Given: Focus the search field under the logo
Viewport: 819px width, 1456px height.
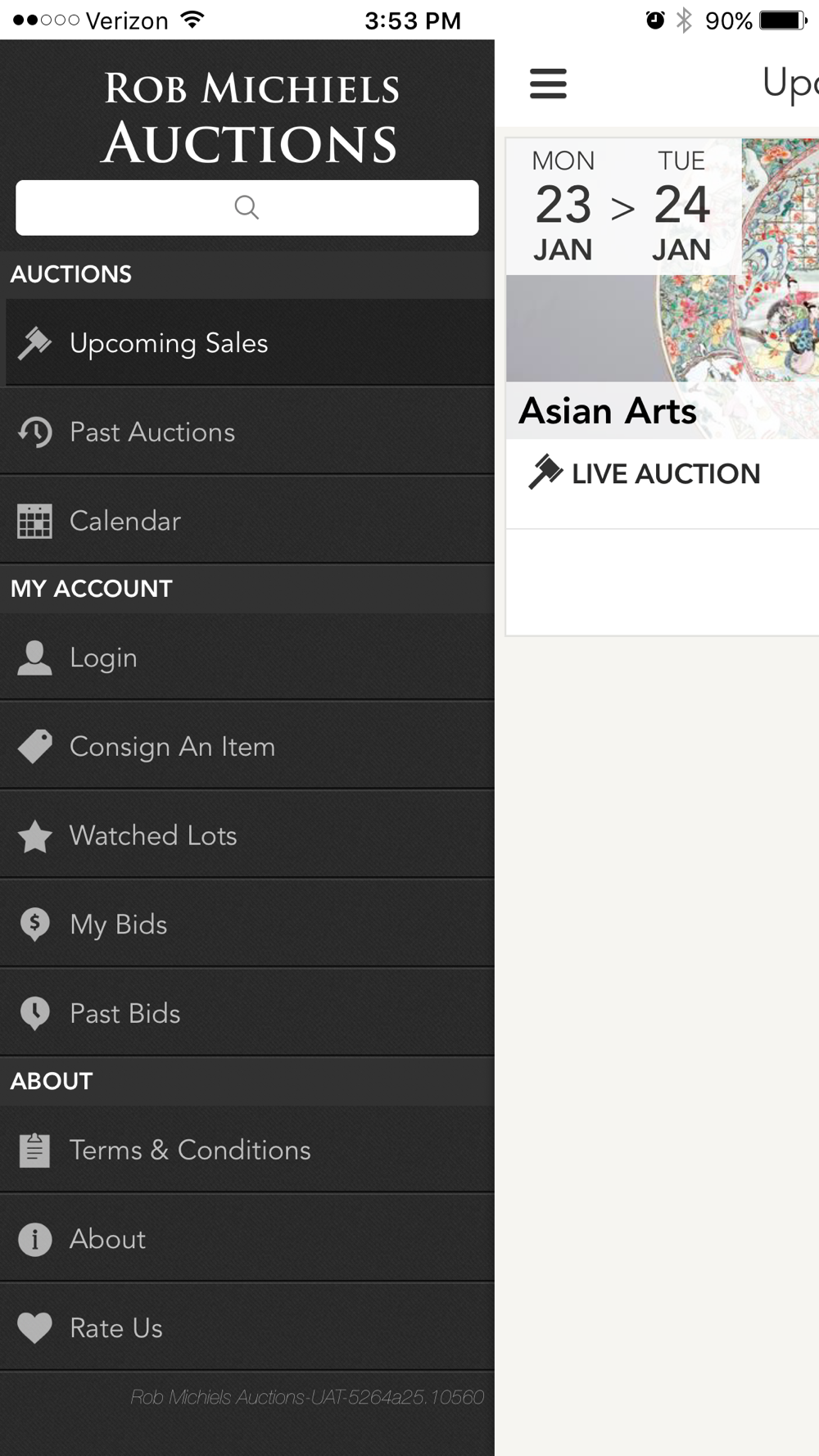Looking at the screenshot, I should coord(247,207).
